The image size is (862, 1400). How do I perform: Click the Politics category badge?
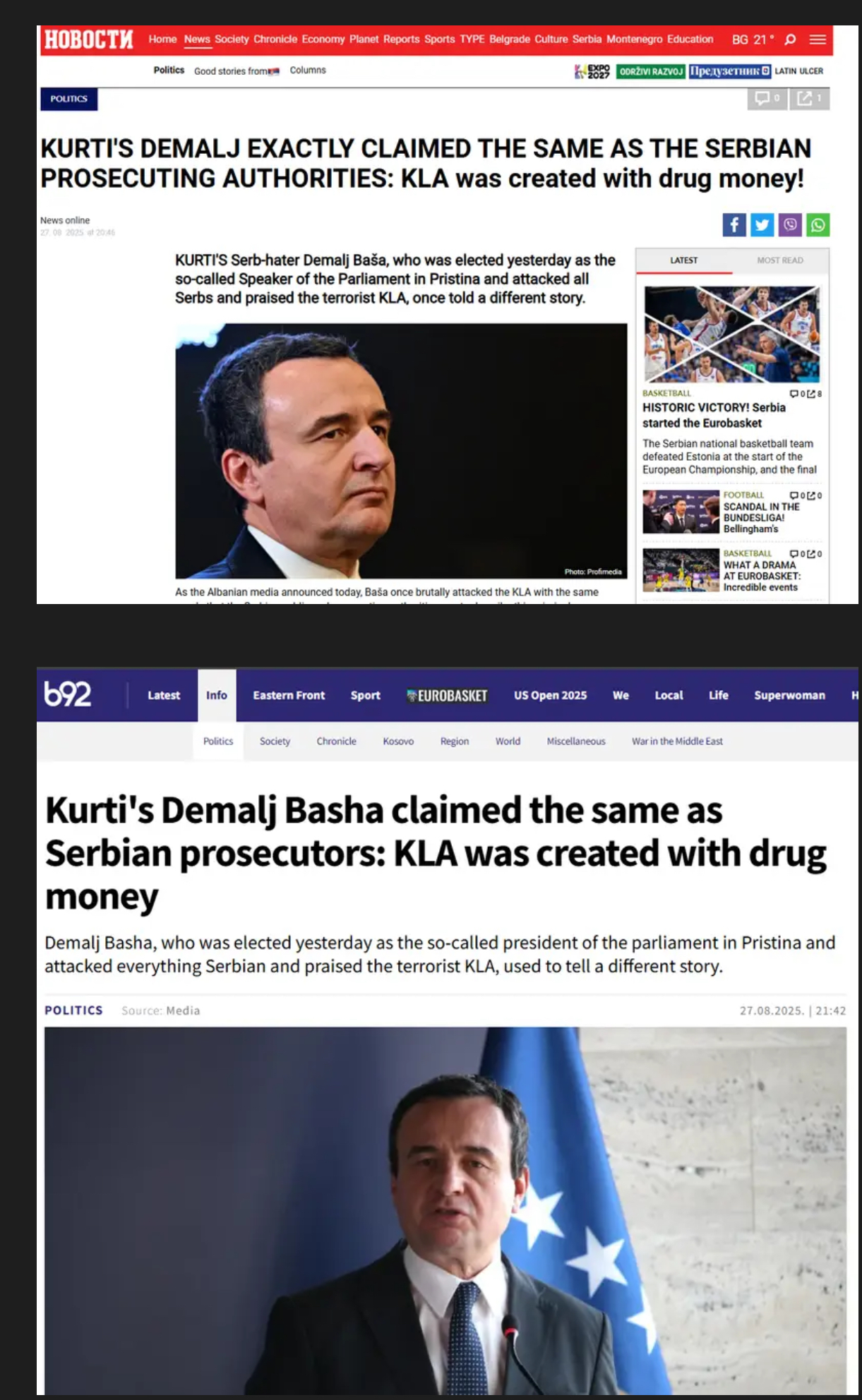pyautogui.click(x=68, y=99)
